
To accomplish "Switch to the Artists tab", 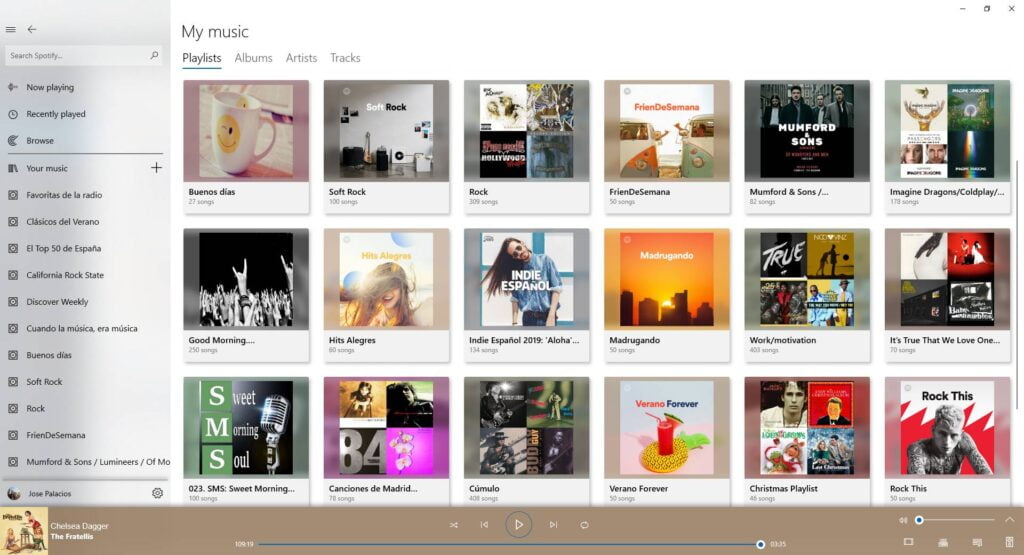I will click(301, 58).
